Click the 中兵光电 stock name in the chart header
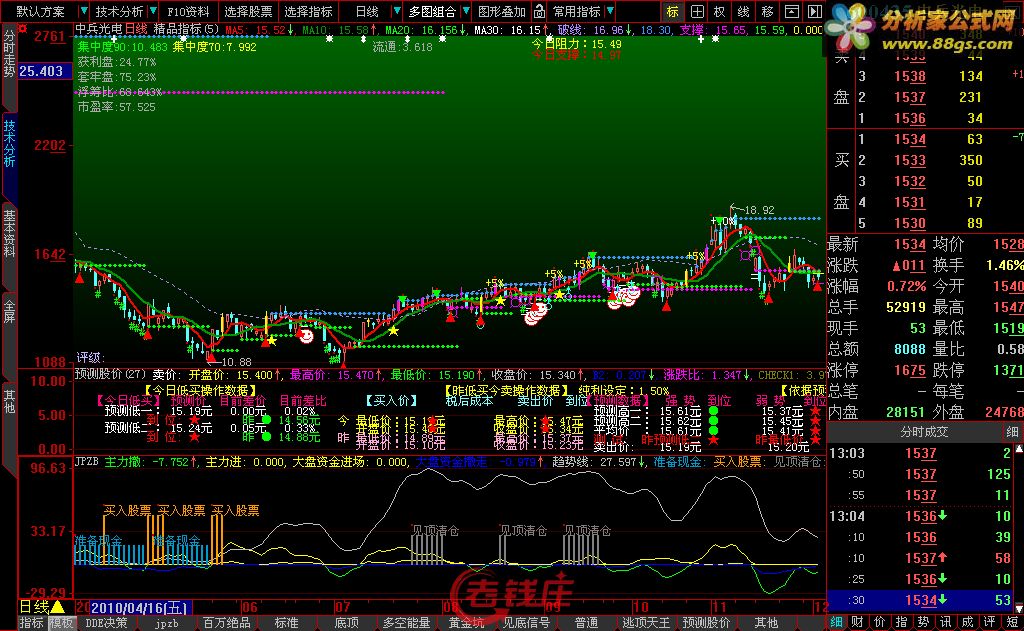 [98, 29]
